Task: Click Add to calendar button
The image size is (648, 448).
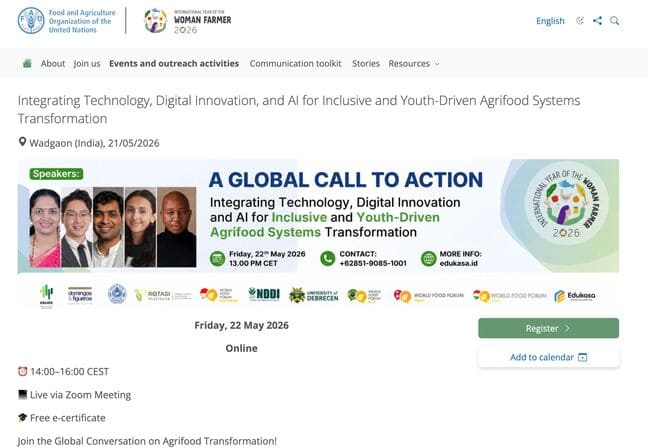Action: pos(548,357)
